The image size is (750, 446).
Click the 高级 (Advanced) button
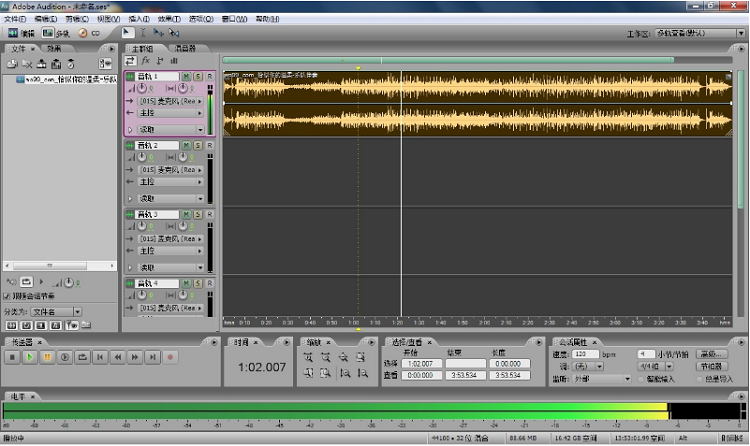pyautogui.click(x=711, y=354)
